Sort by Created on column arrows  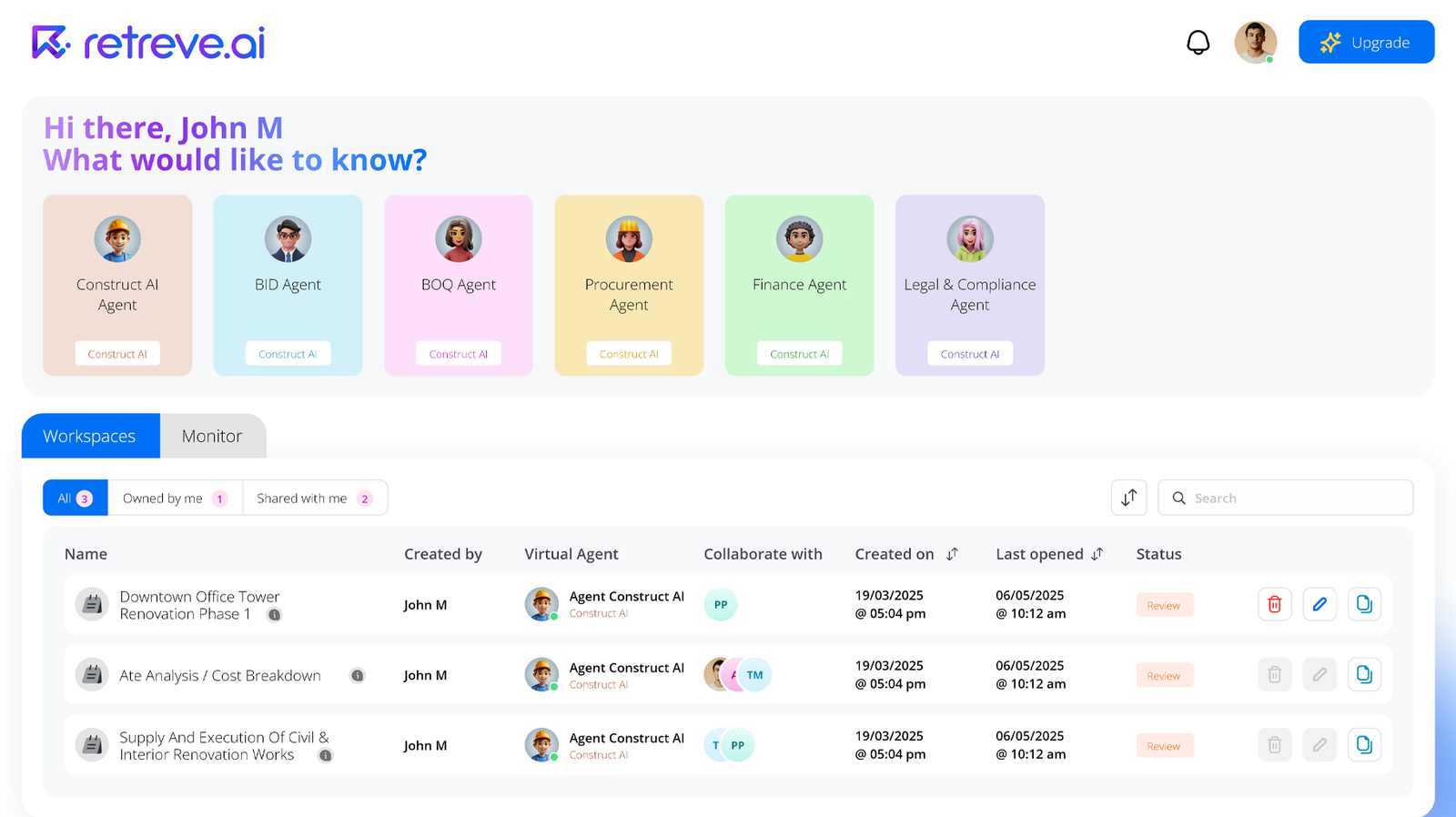coord(953,554)
